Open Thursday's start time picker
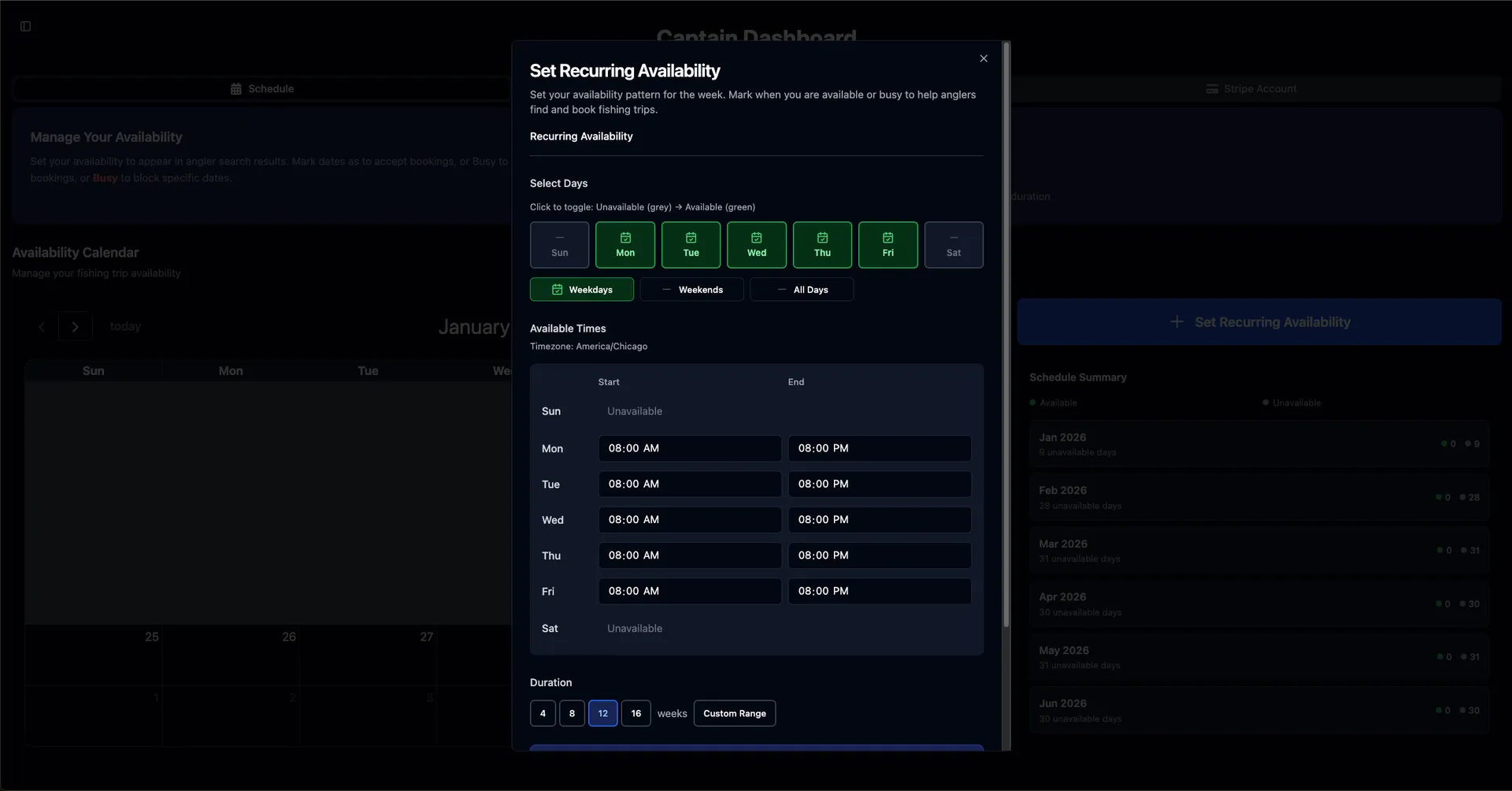 [690, 555]
